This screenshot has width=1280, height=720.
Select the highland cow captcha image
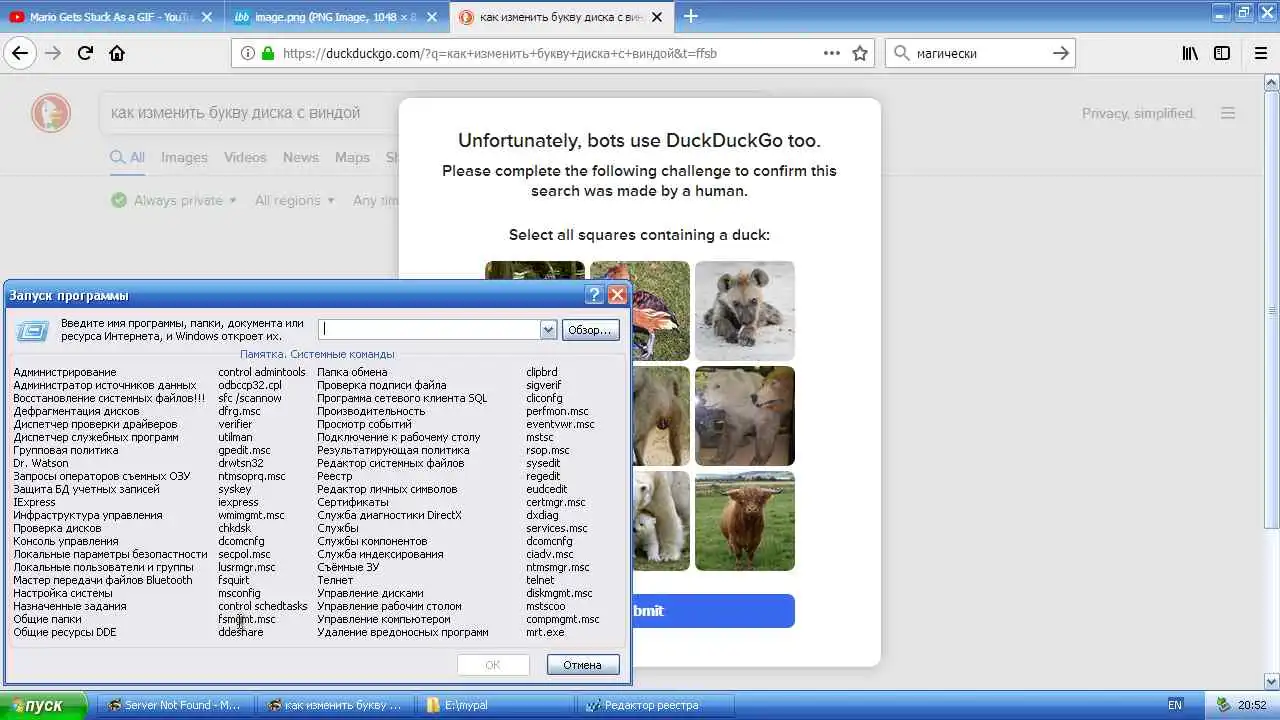tap(745, 521)
